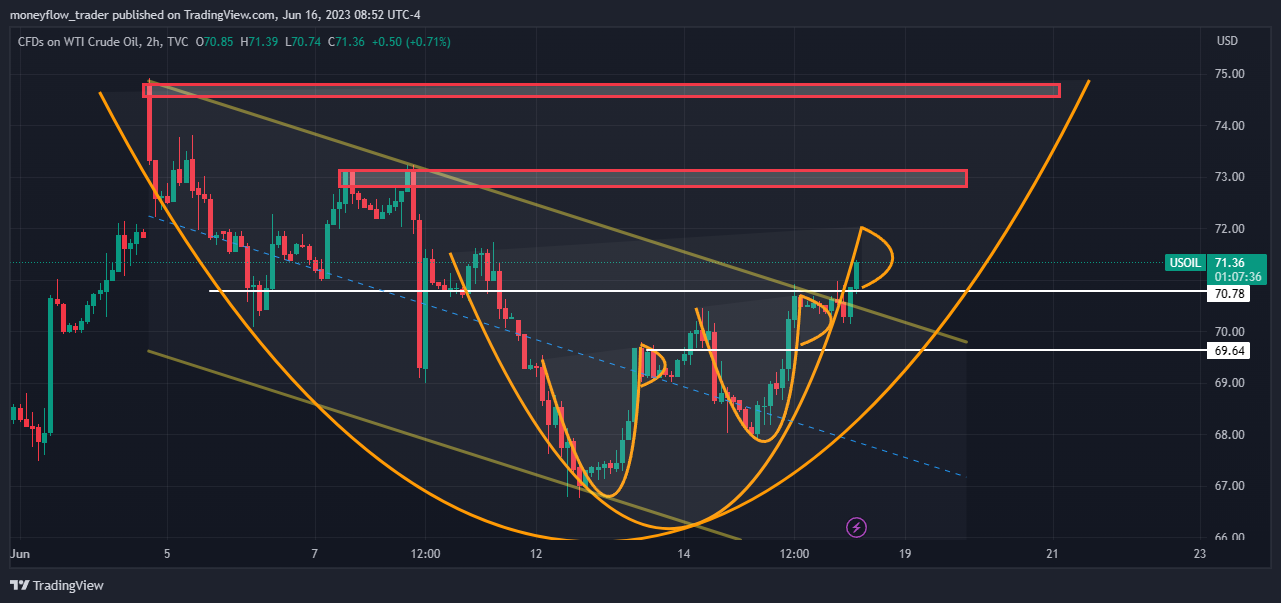Click the 70.00 price axis label
The width and height of the screenshot is (1281, 603).
[x=1230, y=332]
